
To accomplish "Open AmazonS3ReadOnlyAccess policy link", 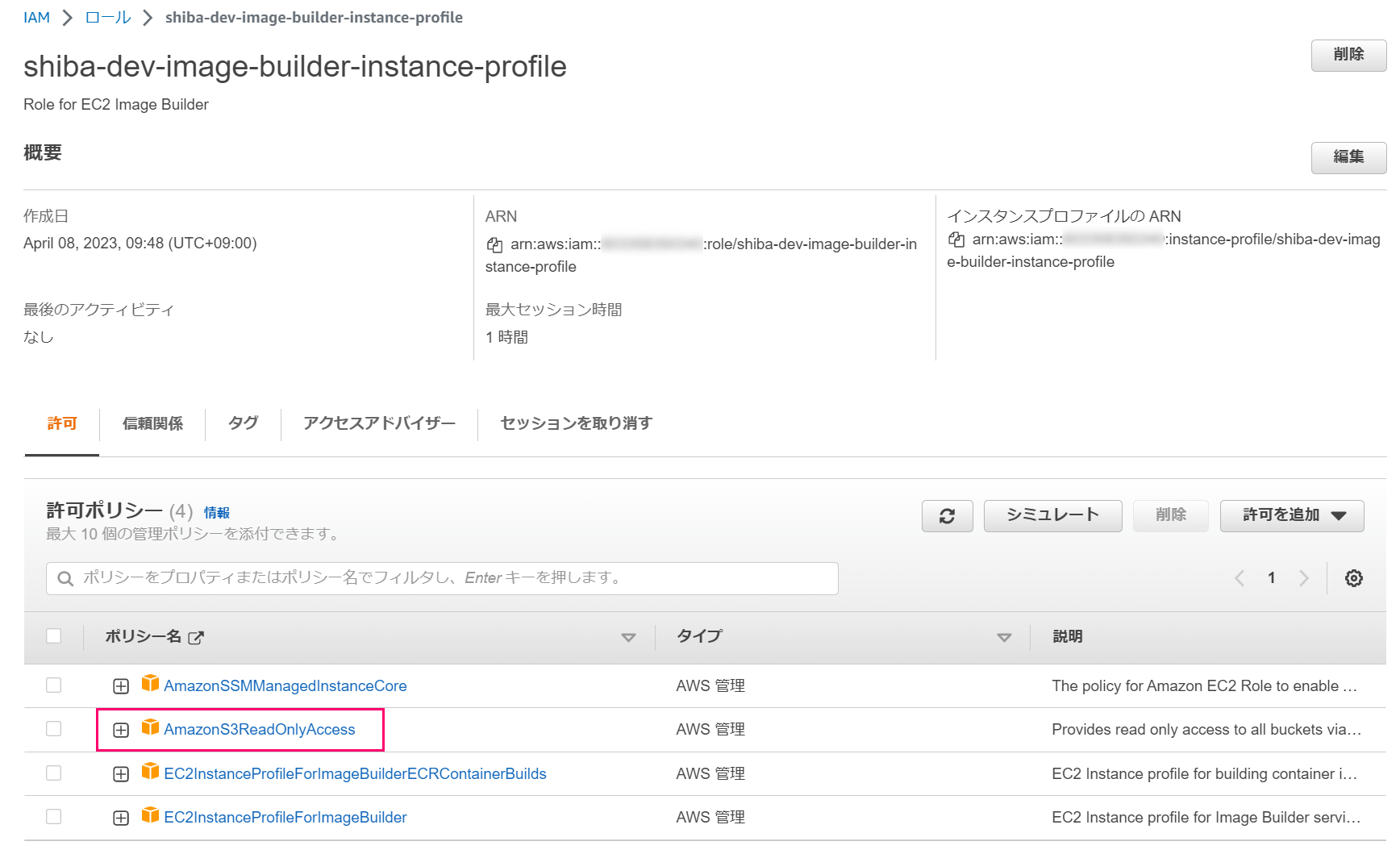I will (x=260, y=730).
